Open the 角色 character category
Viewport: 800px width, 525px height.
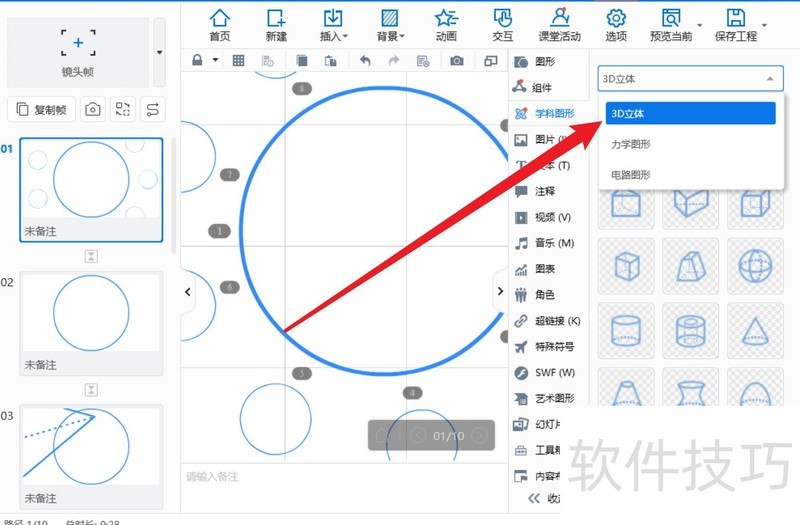pyautogui.click(x=535, y=294)
